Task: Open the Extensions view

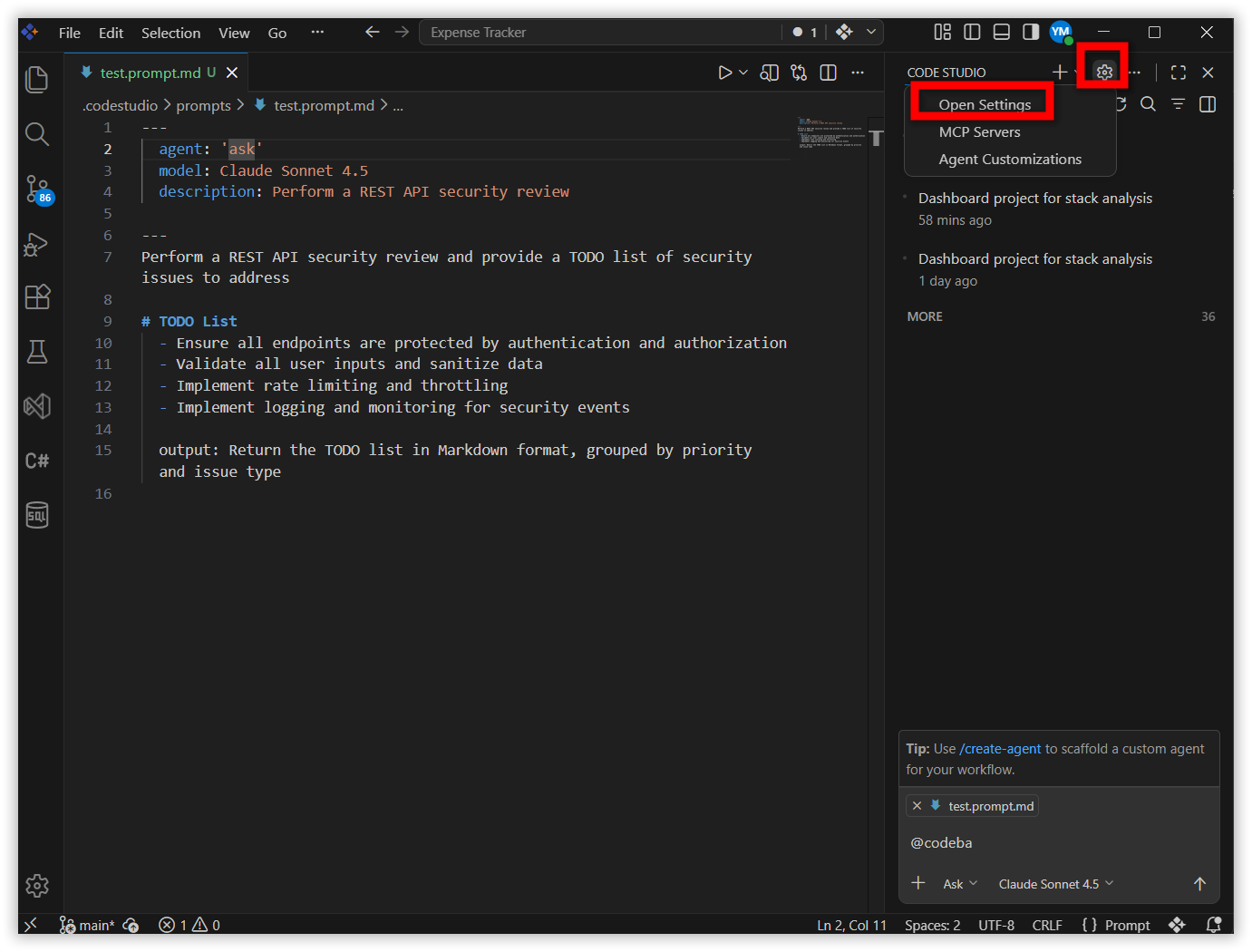Action: pos(37,297)
